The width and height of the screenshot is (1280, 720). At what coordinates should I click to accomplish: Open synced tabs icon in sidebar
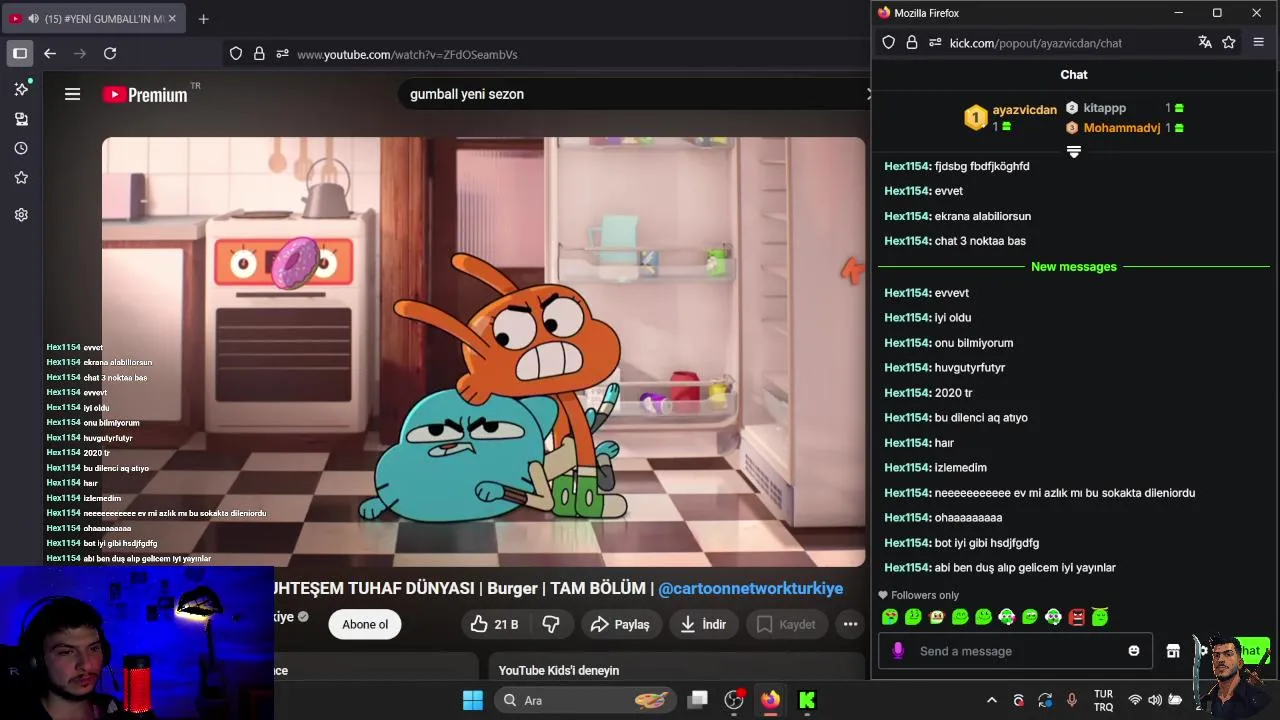pyautogui.click(x=21, y=119)
